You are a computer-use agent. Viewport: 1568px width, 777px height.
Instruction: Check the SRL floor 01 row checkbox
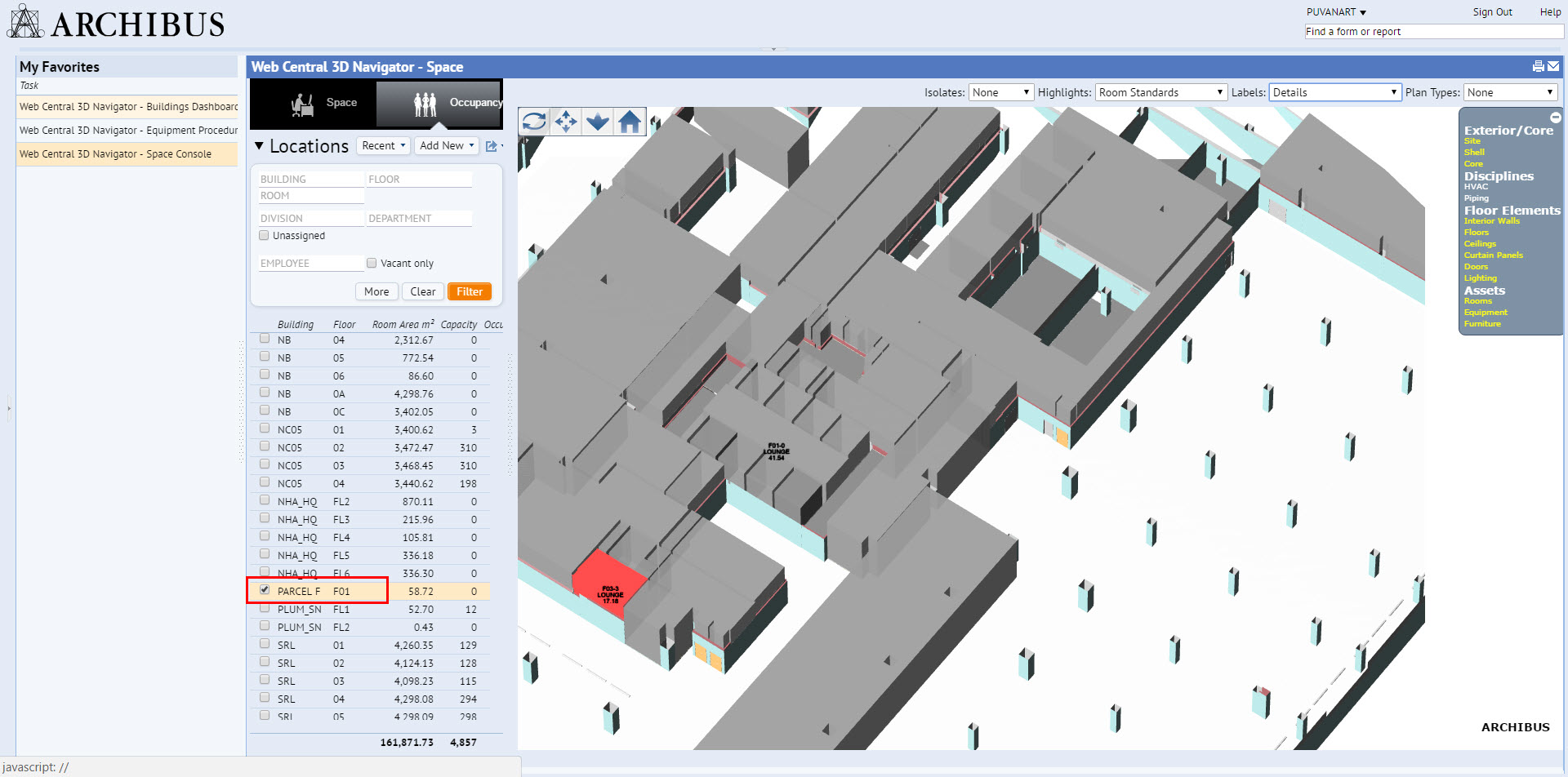pos(265,644)
